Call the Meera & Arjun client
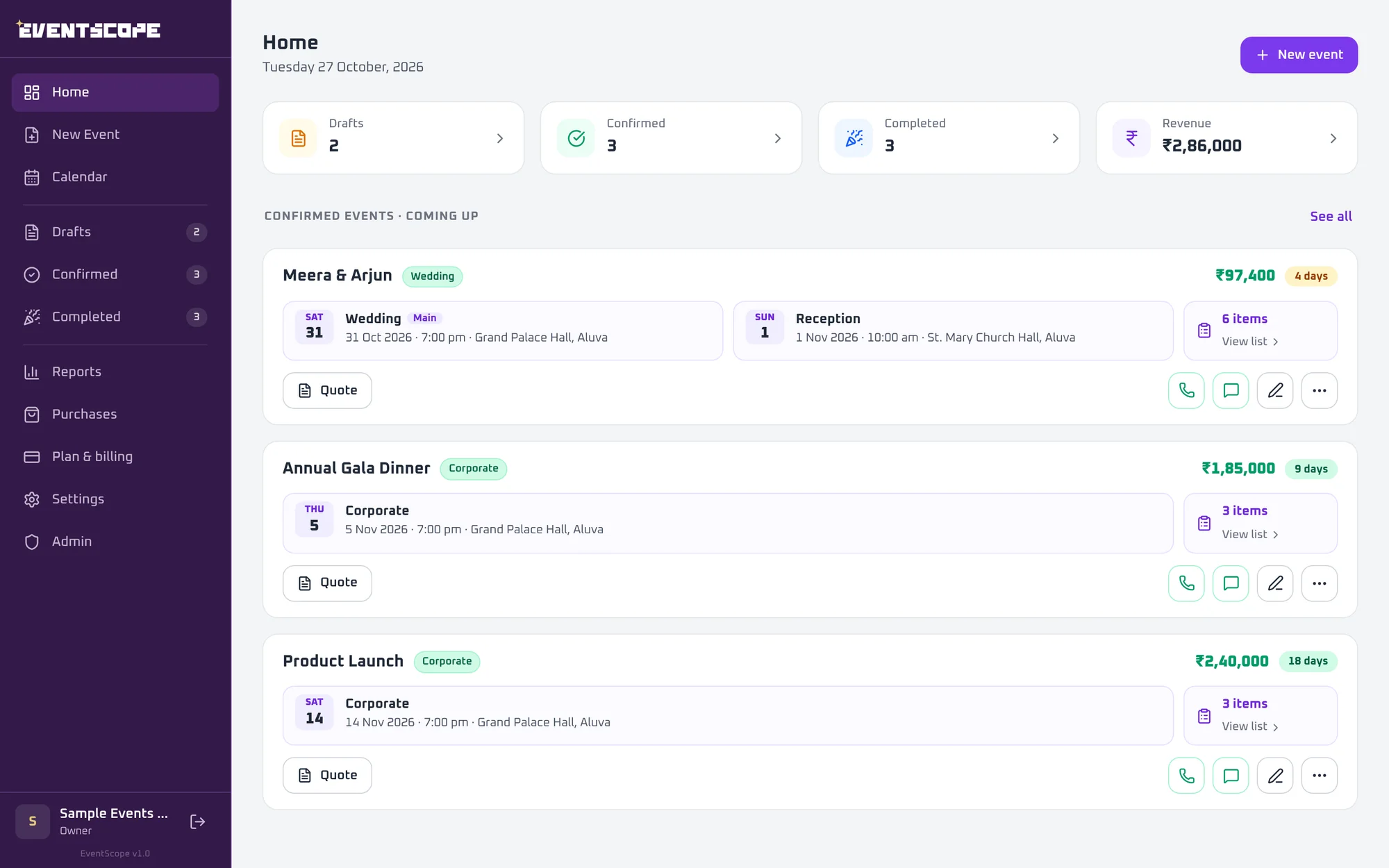 [x=1186, y=390]
